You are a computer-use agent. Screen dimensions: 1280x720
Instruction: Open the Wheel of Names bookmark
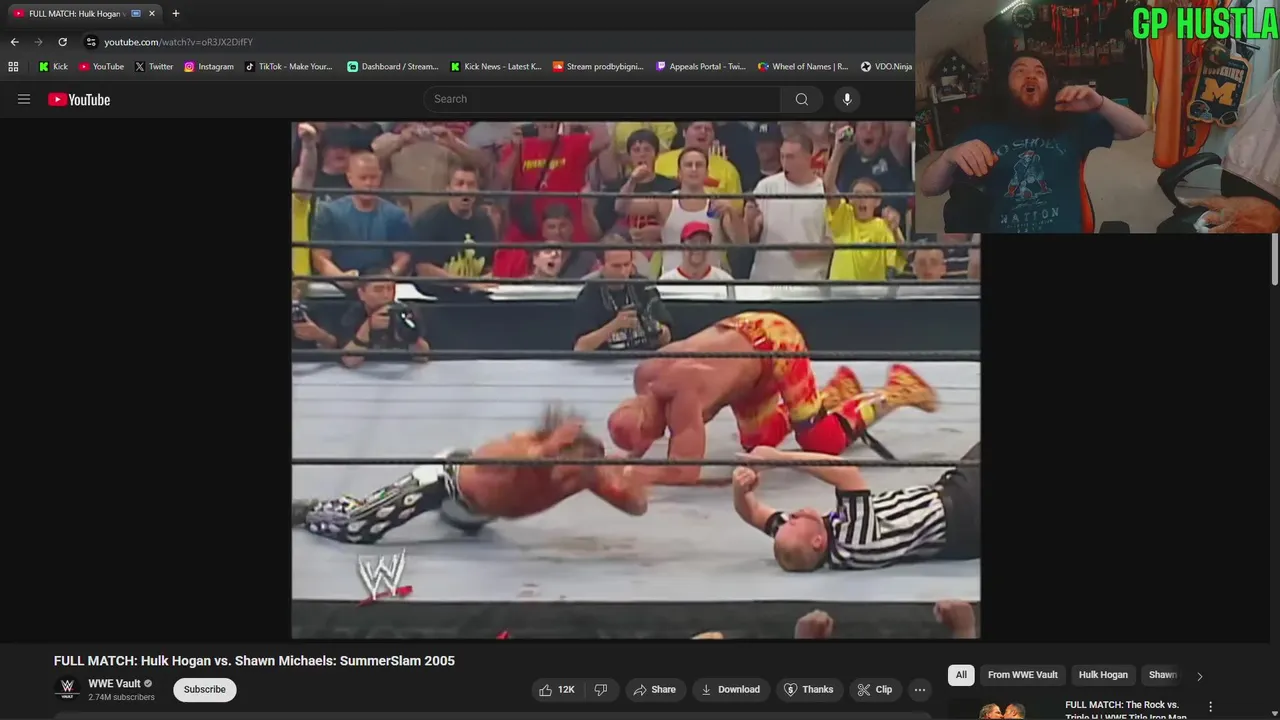click(803, 67)
